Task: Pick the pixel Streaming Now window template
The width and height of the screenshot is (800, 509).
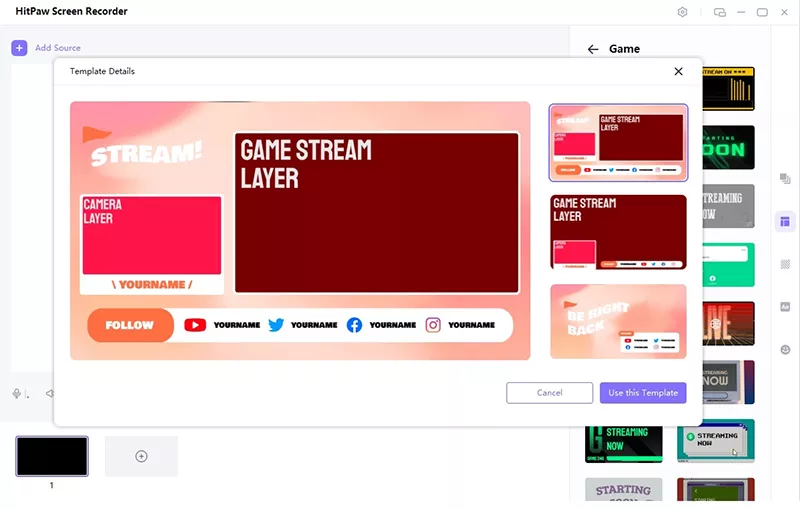Action: tap(715, 440)
